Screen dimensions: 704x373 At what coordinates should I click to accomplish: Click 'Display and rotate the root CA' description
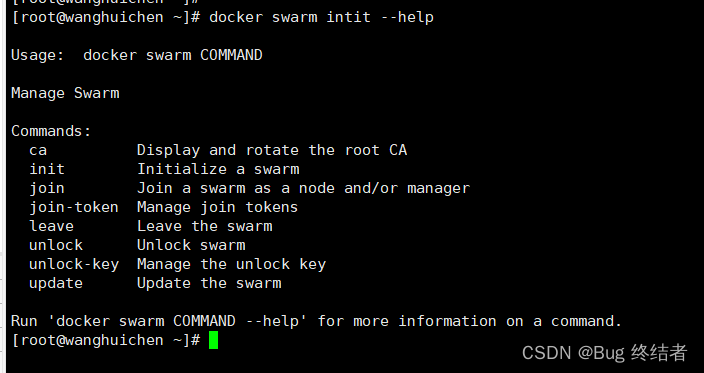click(x=272, y=150)
